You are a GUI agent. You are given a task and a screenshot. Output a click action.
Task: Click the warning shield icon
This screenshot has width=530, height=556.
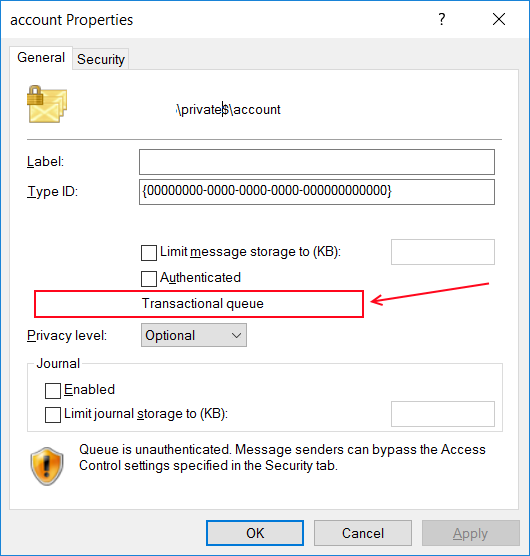(47, 466)
